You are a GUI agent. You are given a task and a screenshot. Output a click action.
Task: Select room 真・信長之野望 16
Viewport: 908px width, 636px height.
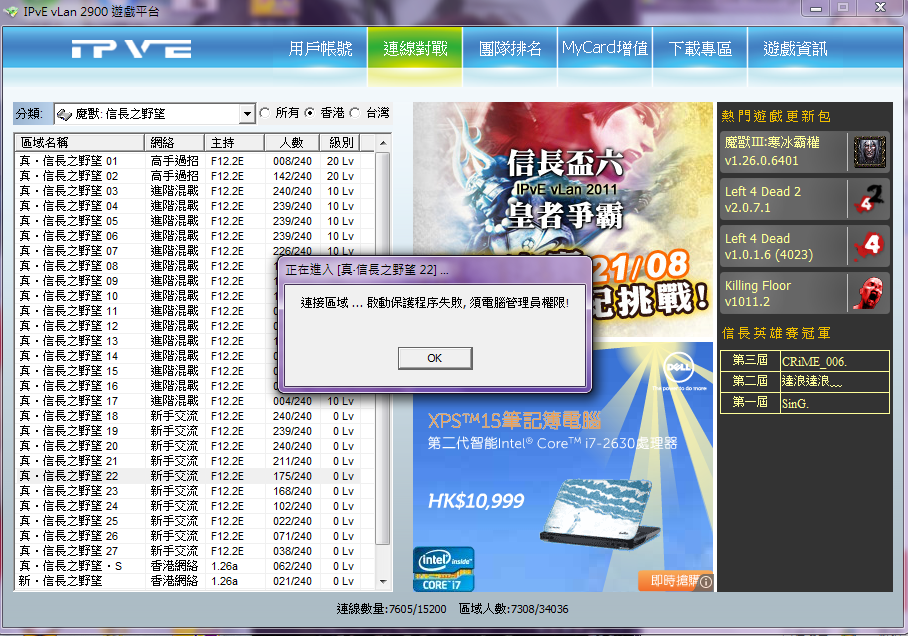[146, 386]
